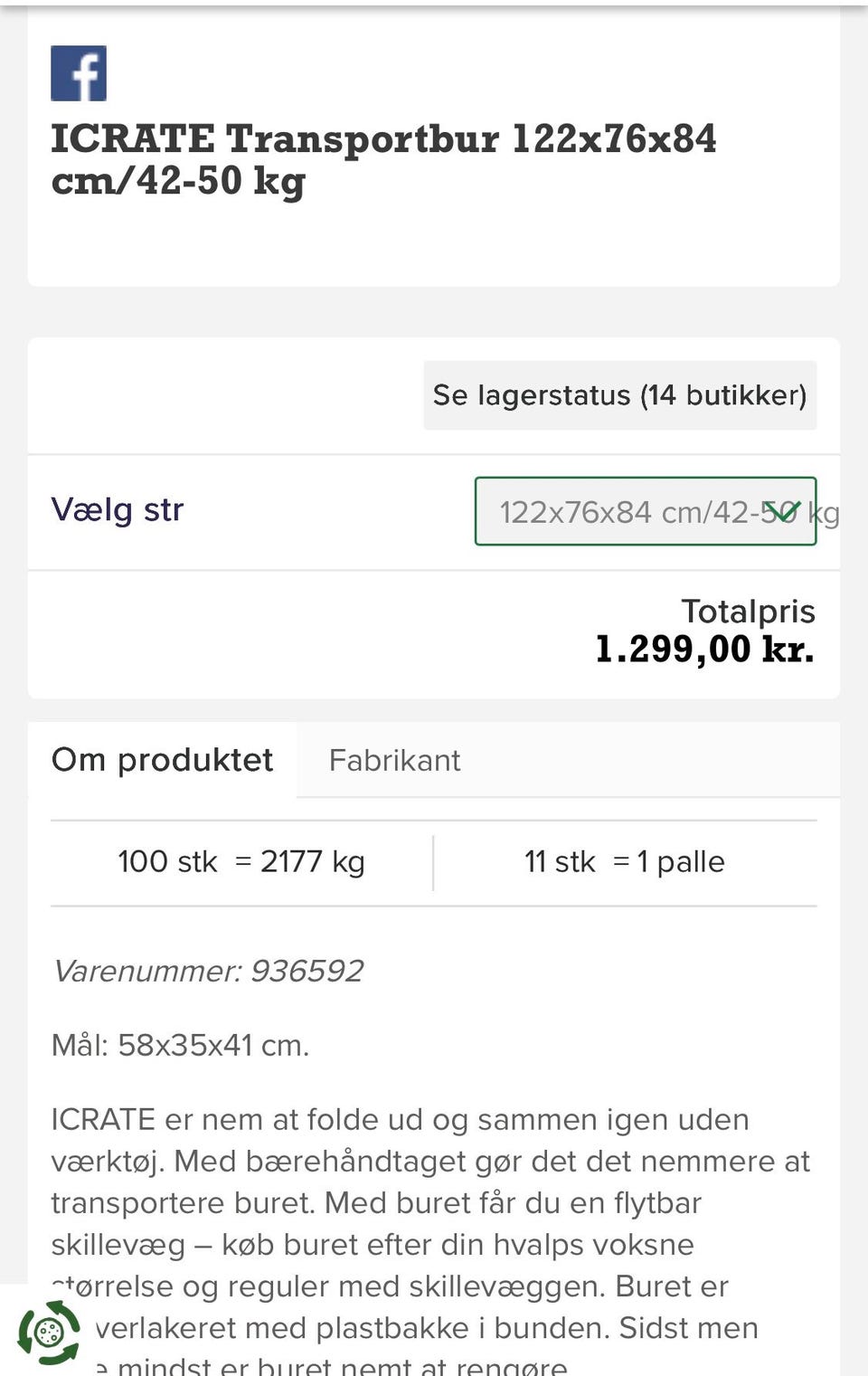Screen dimensions: 868x1376
Task: Click the word ICRATE starting the description
Action: [103, 1119]
